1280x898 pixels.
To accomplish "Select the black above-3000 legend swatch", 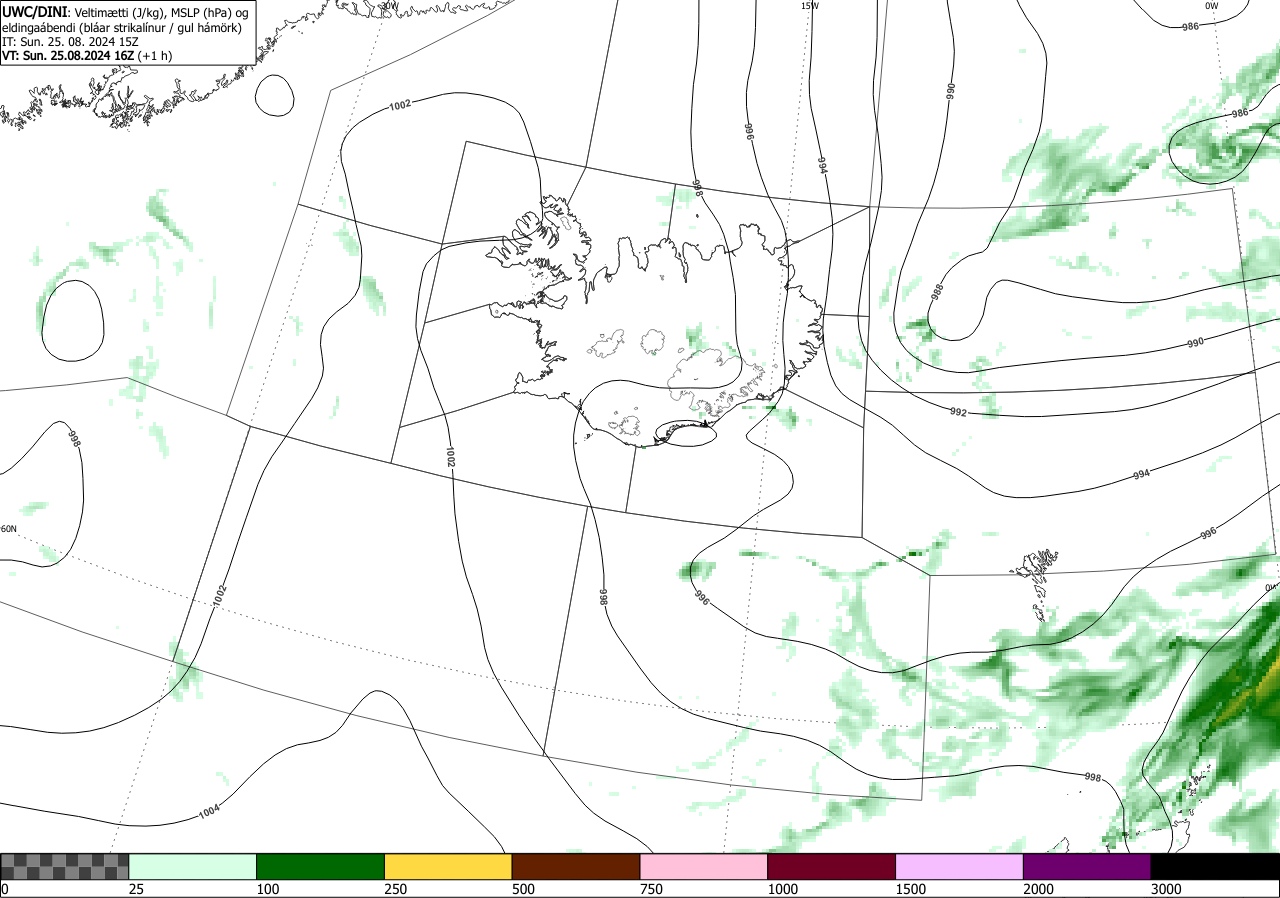I will coord(1215,866).
